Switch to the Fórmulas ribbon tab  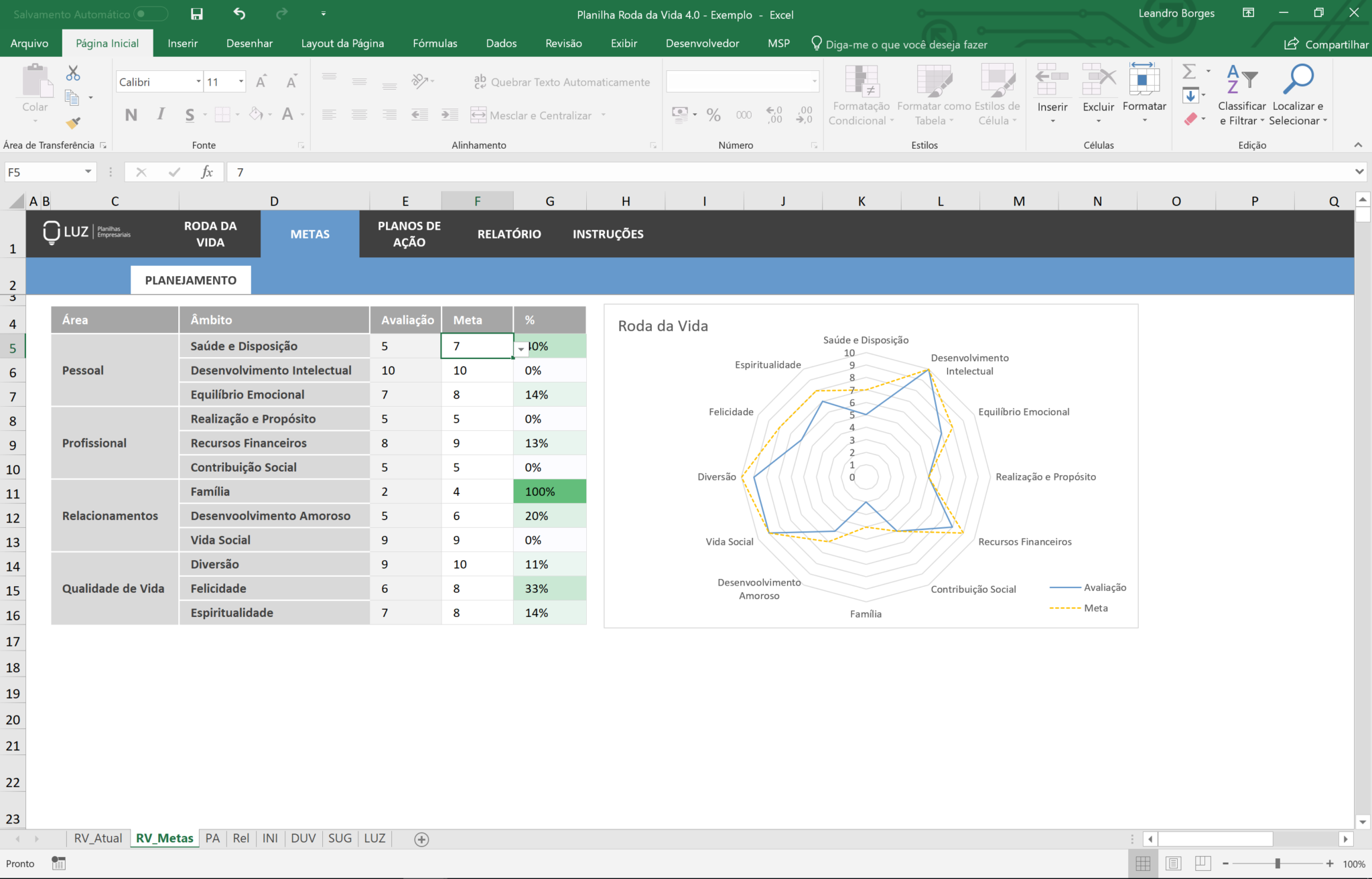[x=435, y=43]
